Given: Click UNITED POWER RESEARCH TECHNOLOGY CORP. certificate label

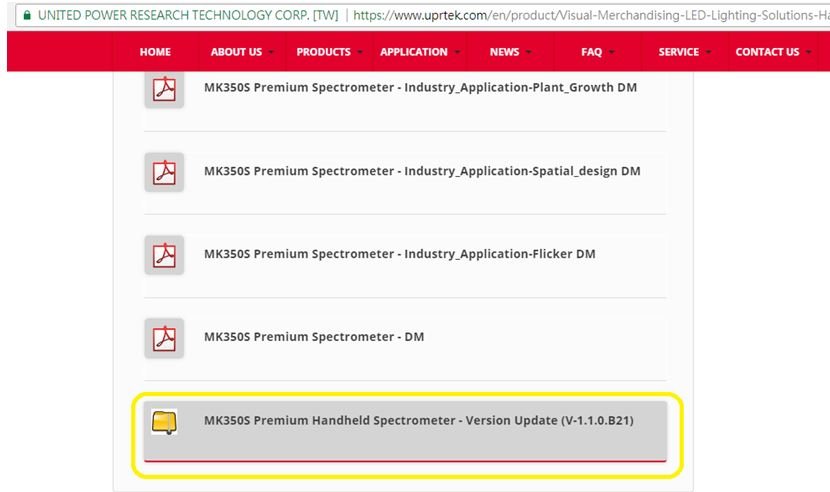Looking at the screenshot, I should point(188,15).
